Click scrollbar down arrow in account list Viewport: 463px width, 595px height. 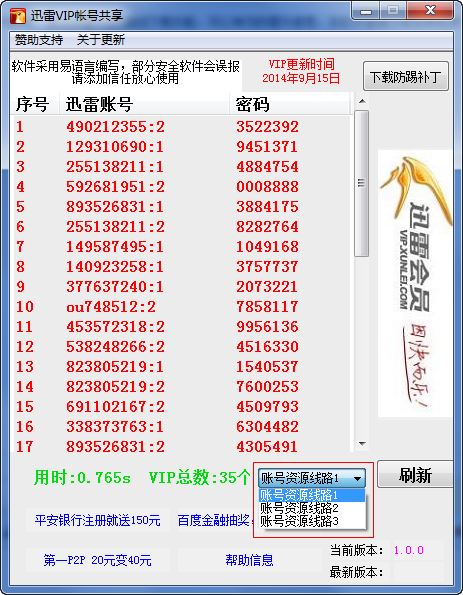362,444
